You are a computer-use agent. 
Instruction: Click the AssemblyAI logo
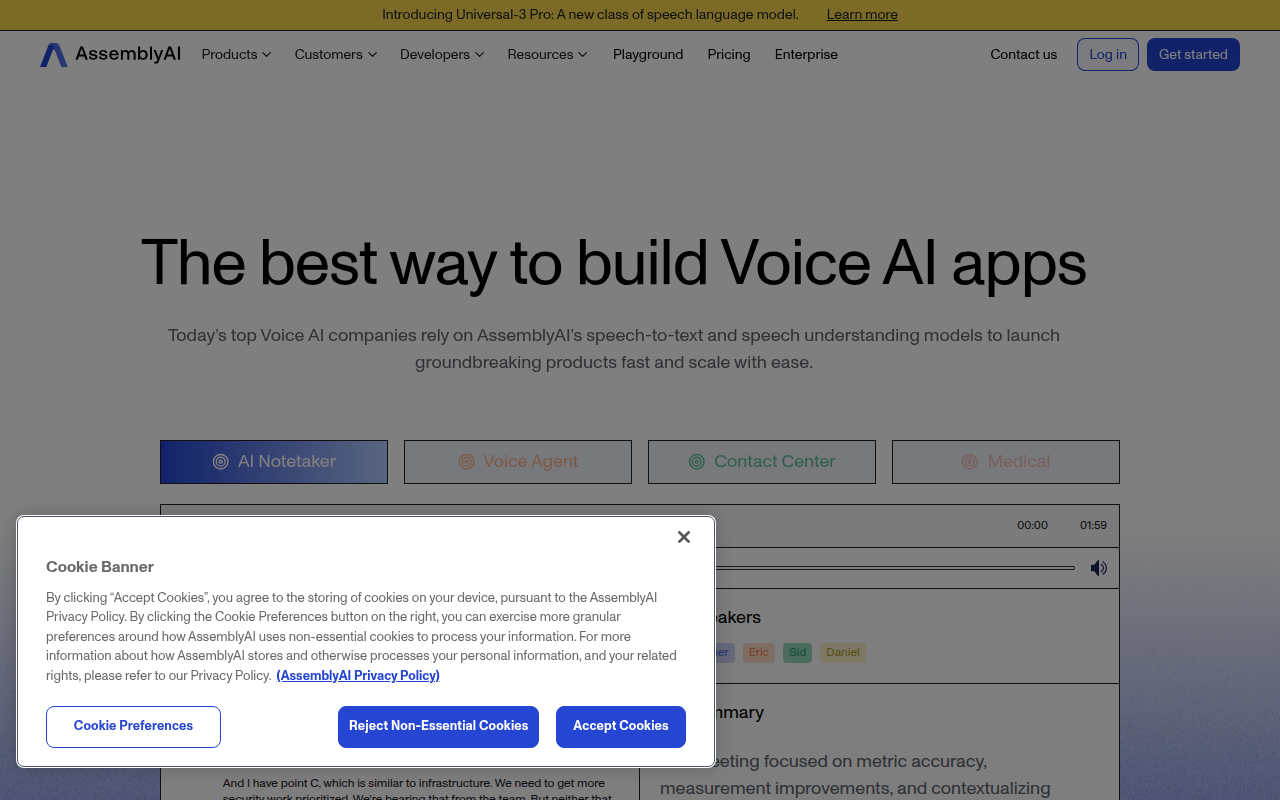click(109, 54)
